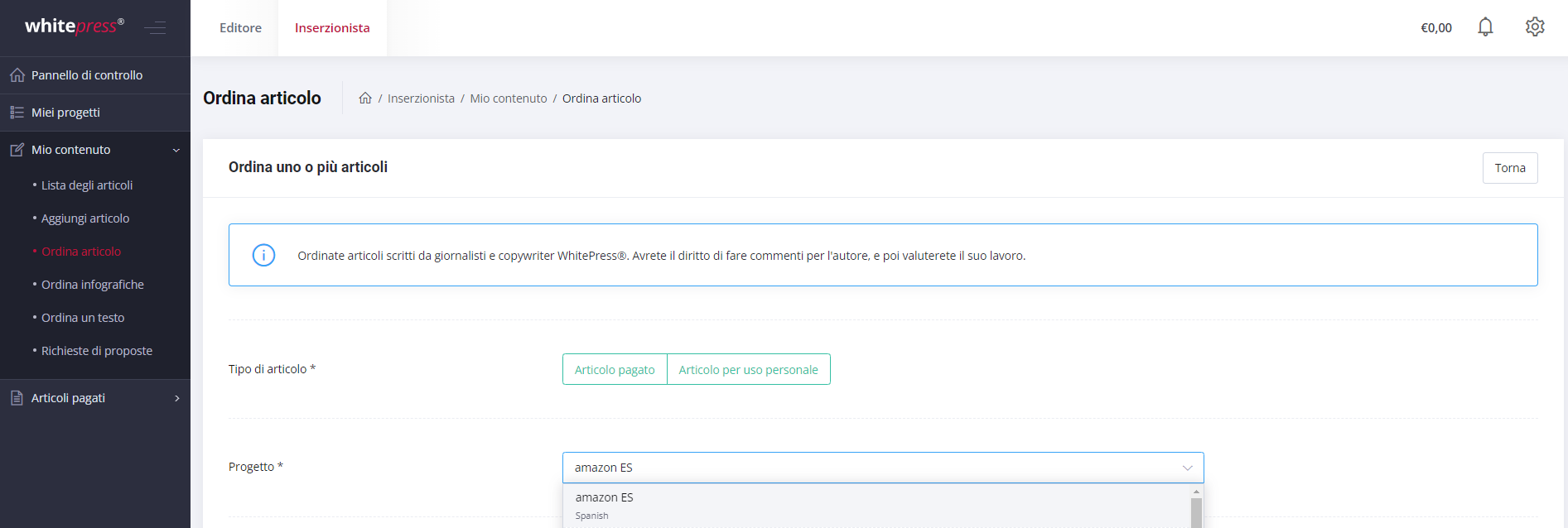Open Pannello di controllo menu item
Viewport: 1568px width, 528px height.
tap(95, 75)
